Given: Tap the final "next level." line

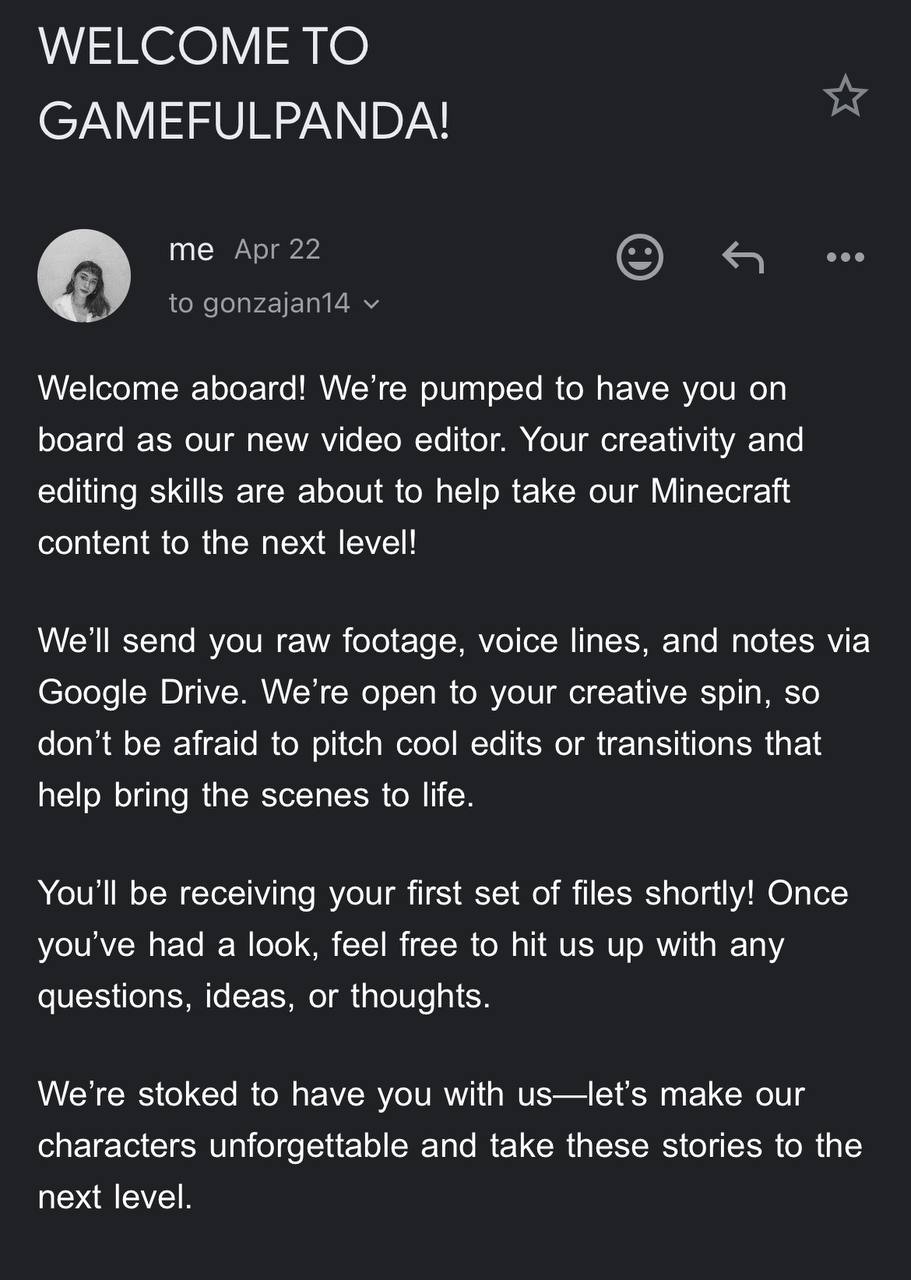Looking at the screenshot, I should coord(115,1197).
